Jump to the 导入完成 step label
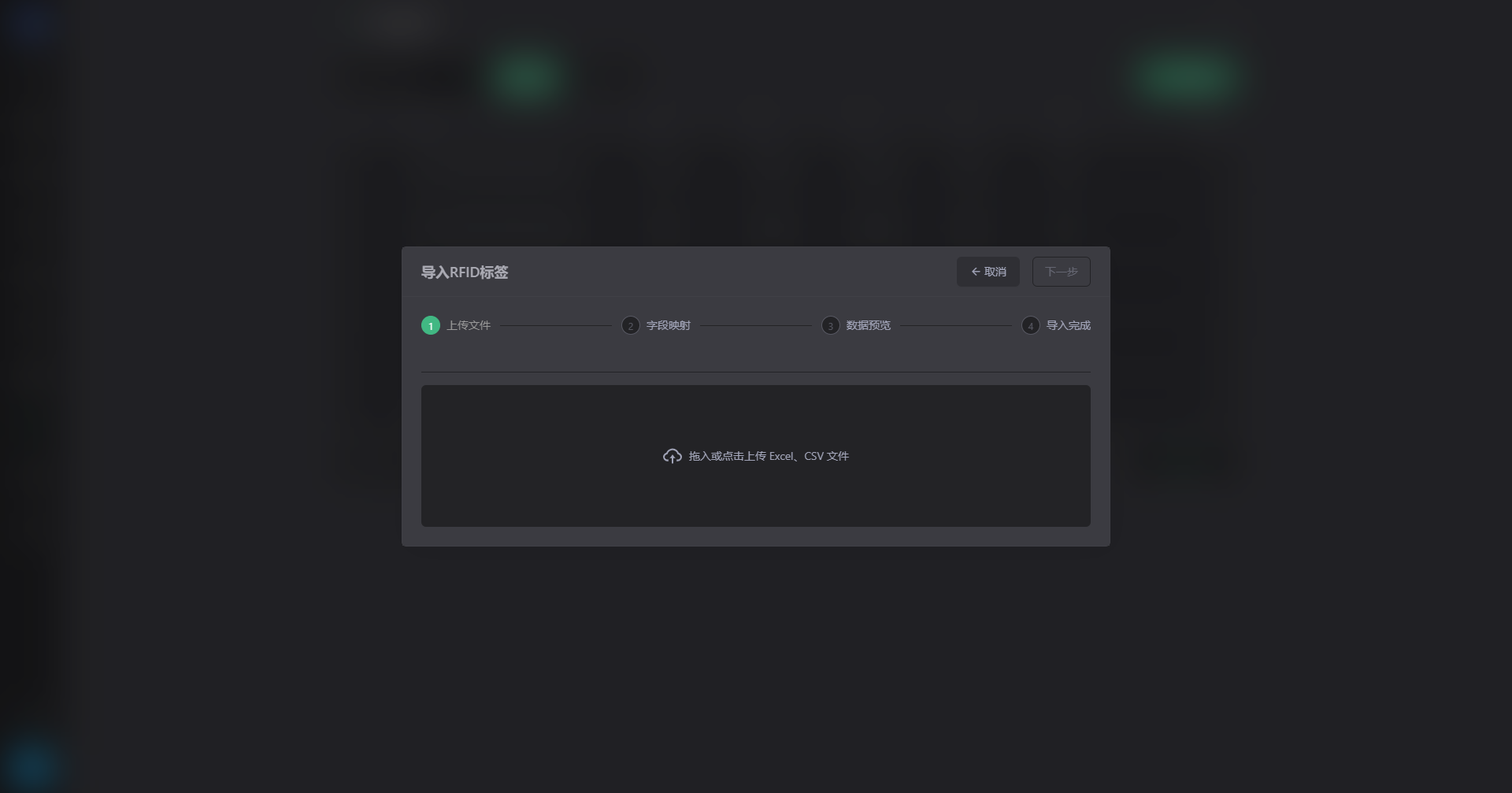Image resolution: width=1512 pixels, height=793 pixels. tap(1069, 325)
